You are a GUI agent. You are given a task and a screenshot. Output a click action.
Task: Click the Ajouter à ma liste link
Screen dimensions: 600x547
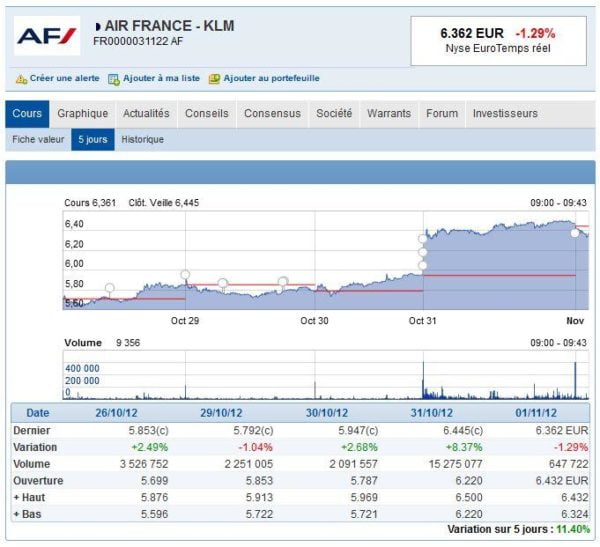point(161,78)
